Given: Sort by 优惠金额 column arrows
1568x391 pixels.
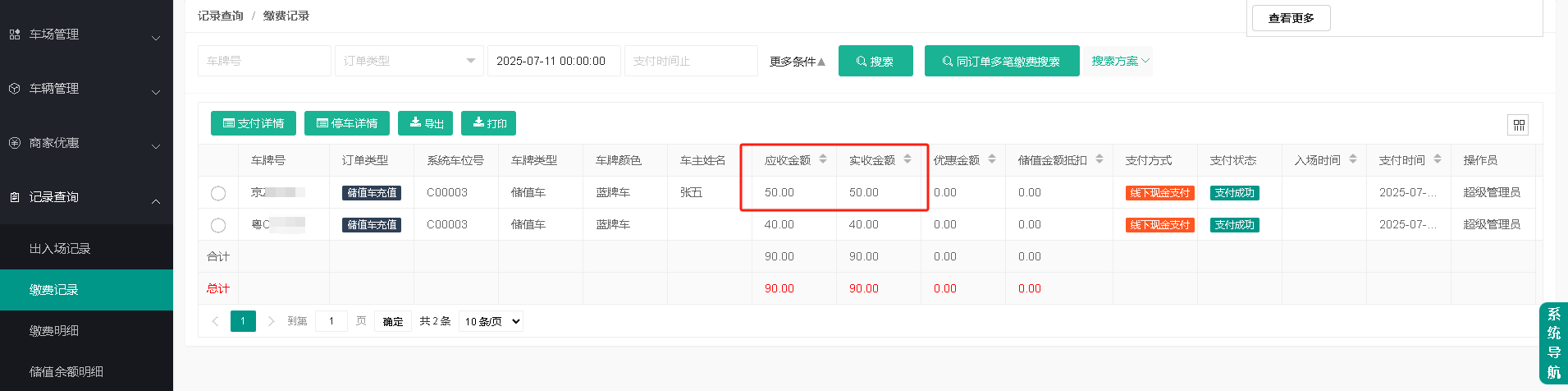Looking at the screenshot, I should [x=992, y=159].
